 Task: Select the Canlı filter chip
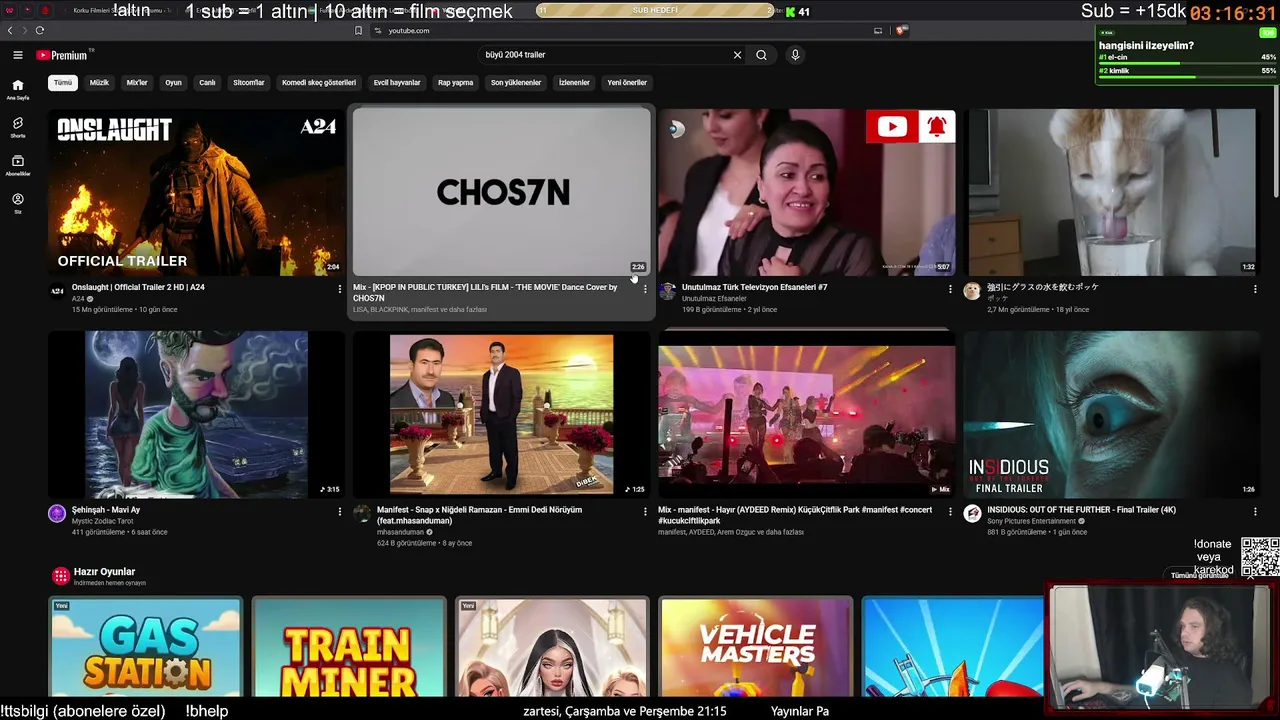tap(207, 83)
